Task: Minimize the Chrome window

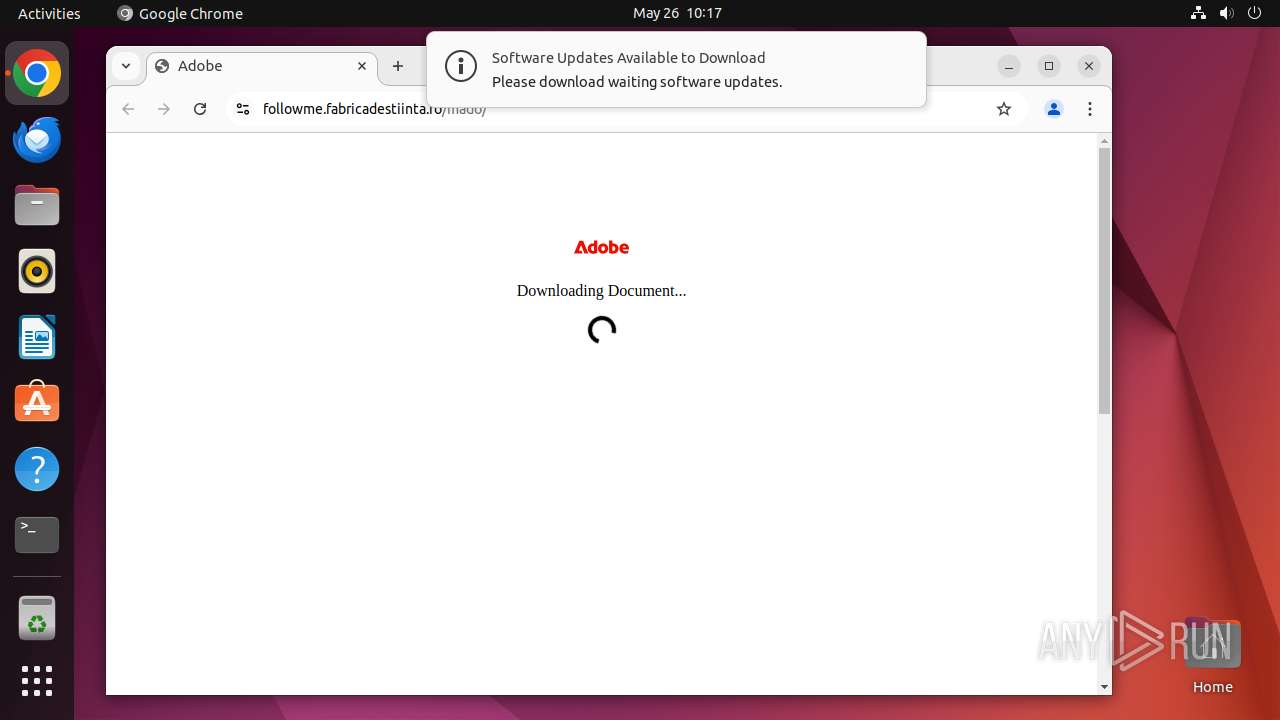Action: click(x=1009, y=66)
